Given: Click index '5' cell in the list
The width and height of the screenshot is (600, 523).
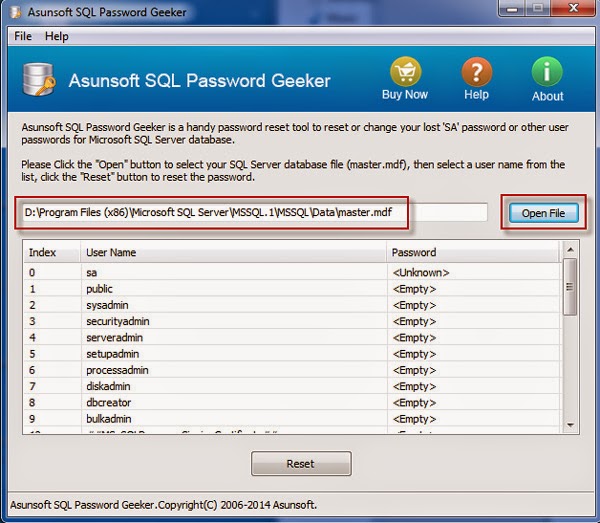Looking at the screenshot, I should (x=32, y=354).
